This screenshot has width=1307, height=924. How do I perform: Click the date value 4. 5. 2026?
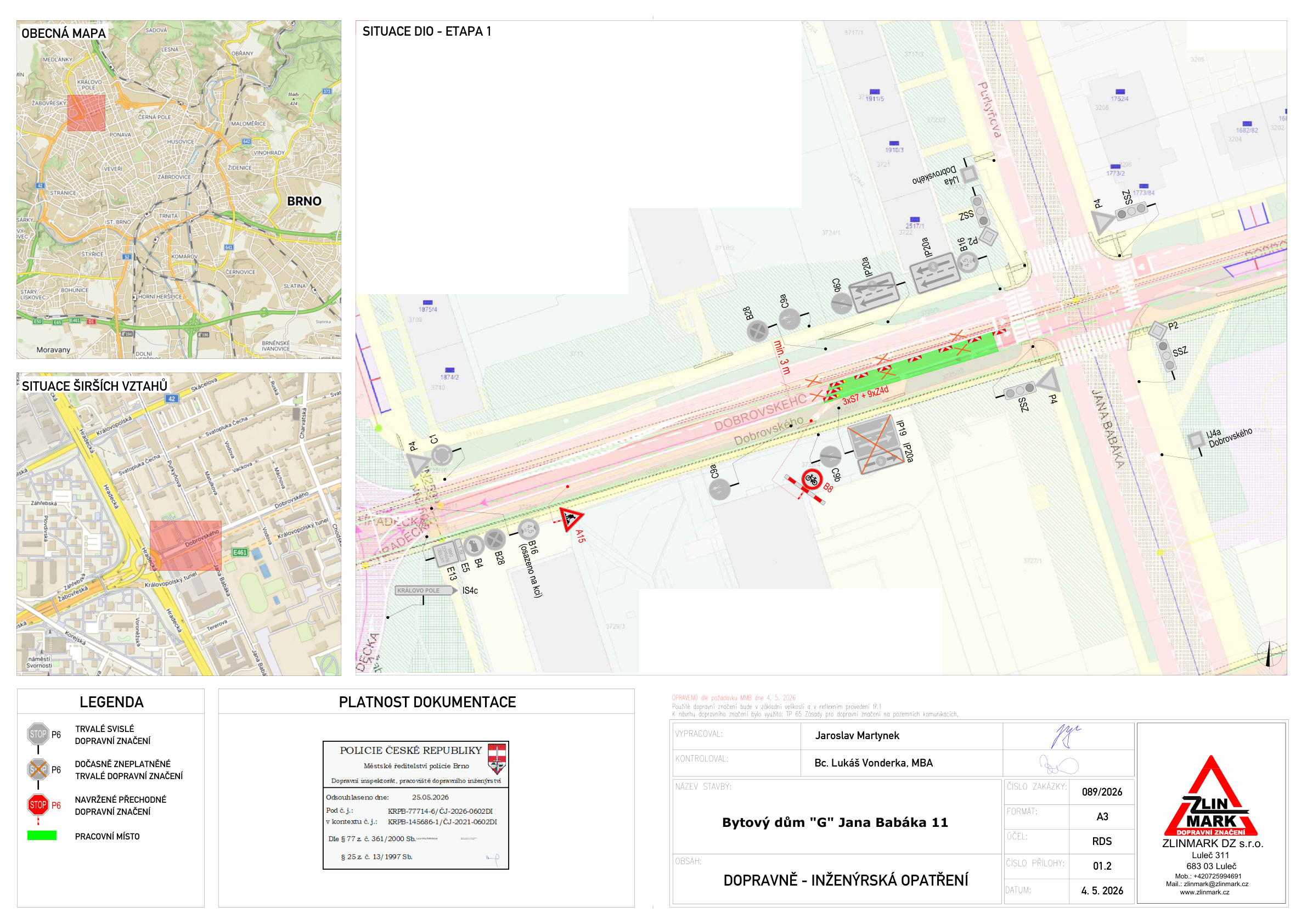pyautogui.click(x=1102, y=891)
